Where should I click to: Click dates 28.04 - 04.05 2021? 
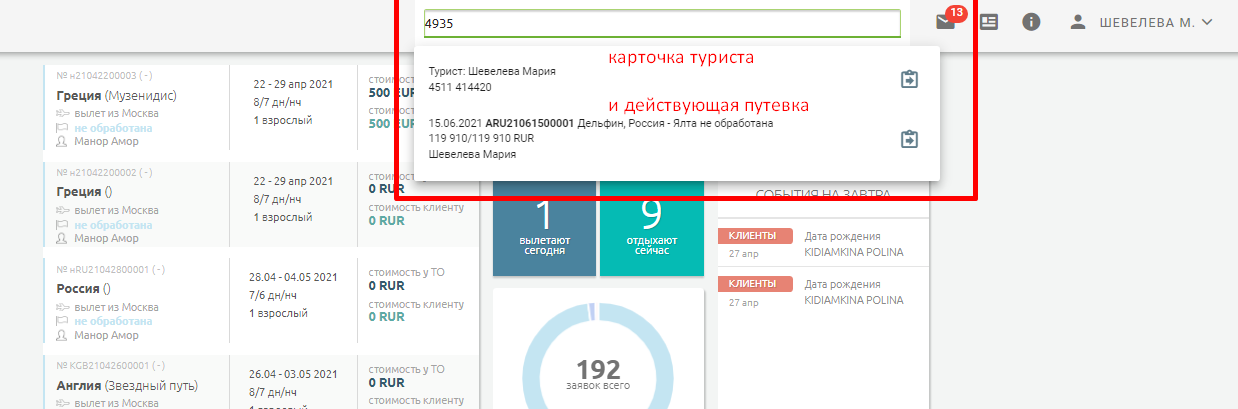coord(293,277)
